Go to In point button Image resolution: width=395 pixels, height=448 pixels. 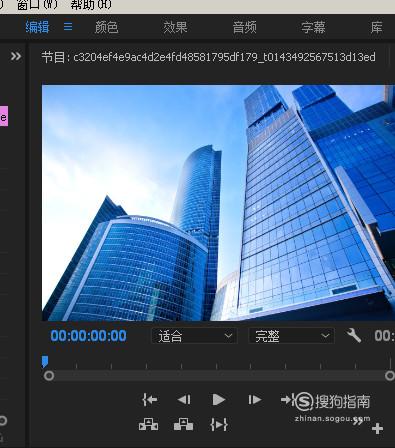[x=149, y=399]
